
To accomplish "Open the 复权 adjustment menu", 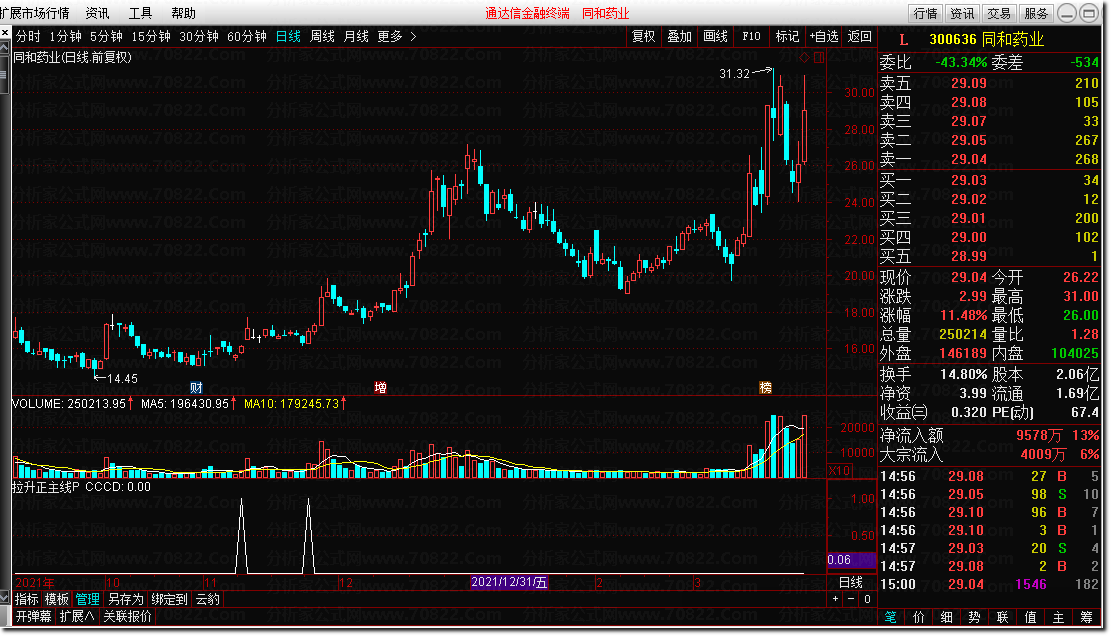I will [x=643, y=36].
